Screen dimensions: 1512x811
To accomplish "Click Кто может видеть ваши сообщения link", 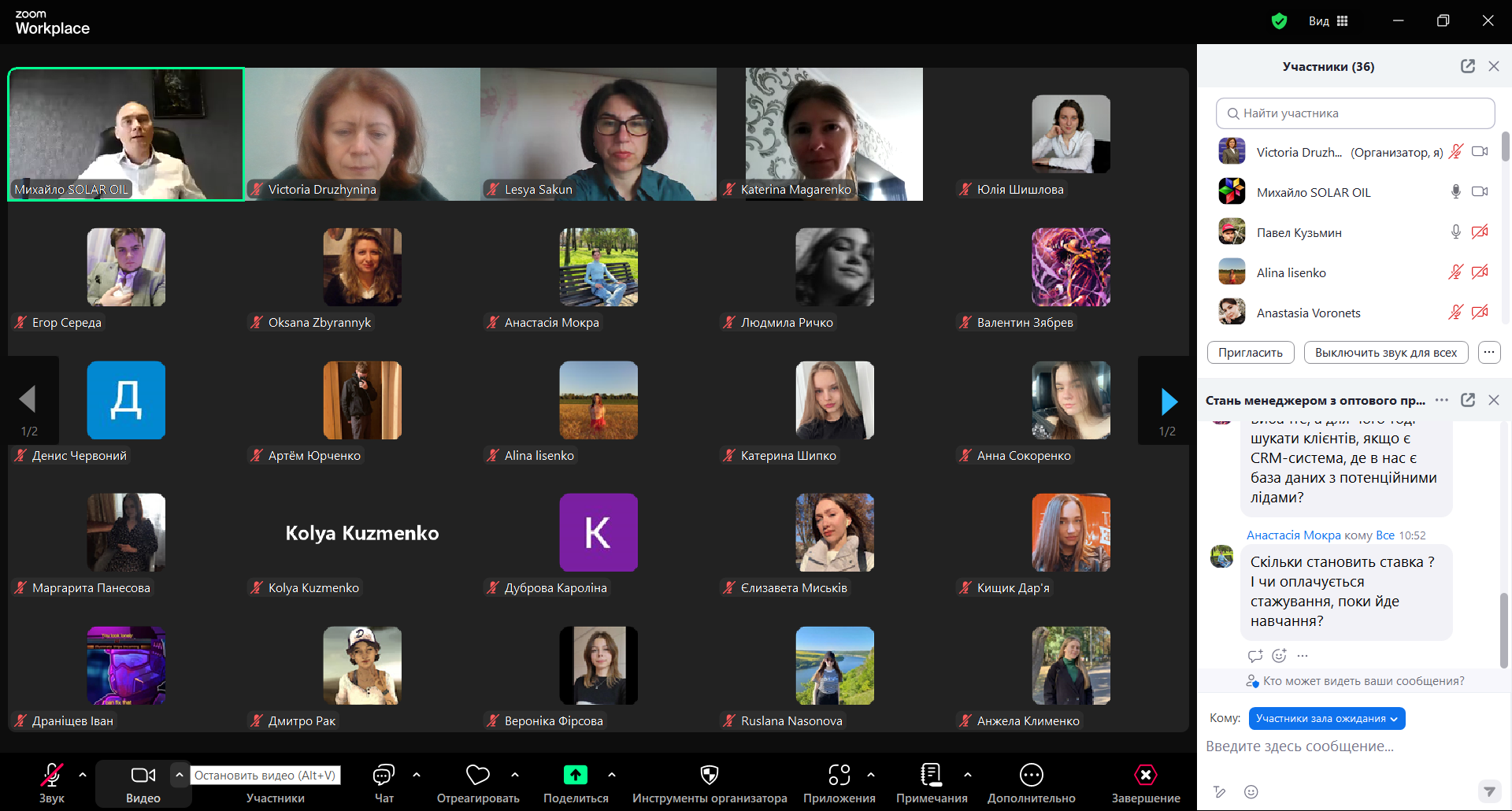I will 1364,681.
